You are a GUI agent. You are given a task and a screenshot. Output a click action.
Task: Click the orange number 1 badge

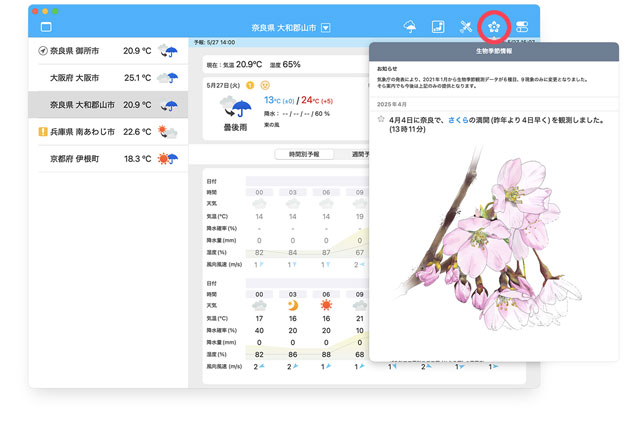[249, 85]
